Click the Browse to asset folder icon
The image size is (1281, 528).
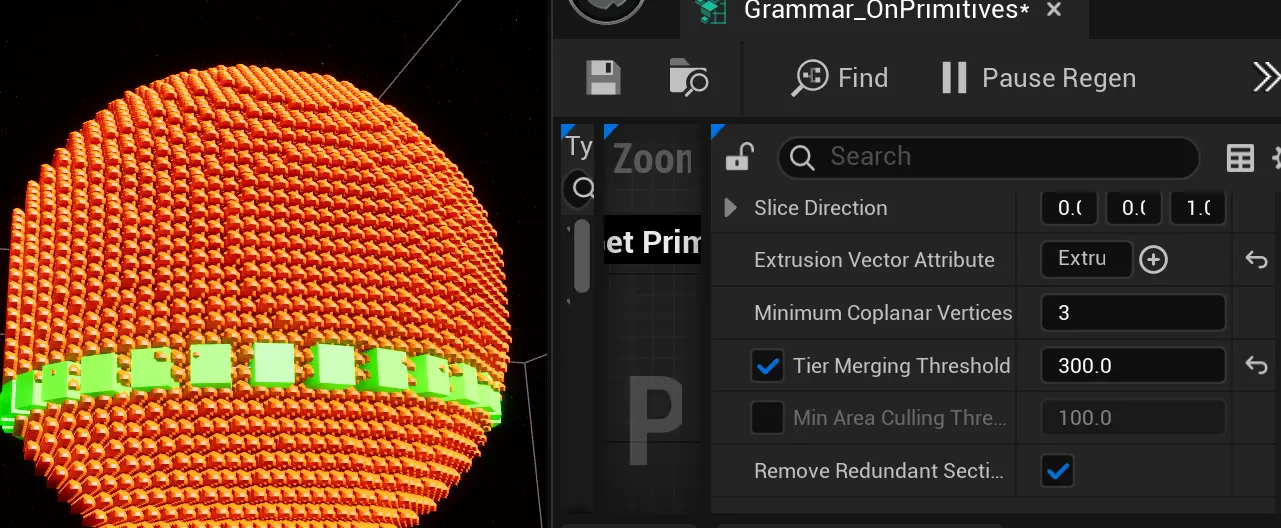click(688, 78)
